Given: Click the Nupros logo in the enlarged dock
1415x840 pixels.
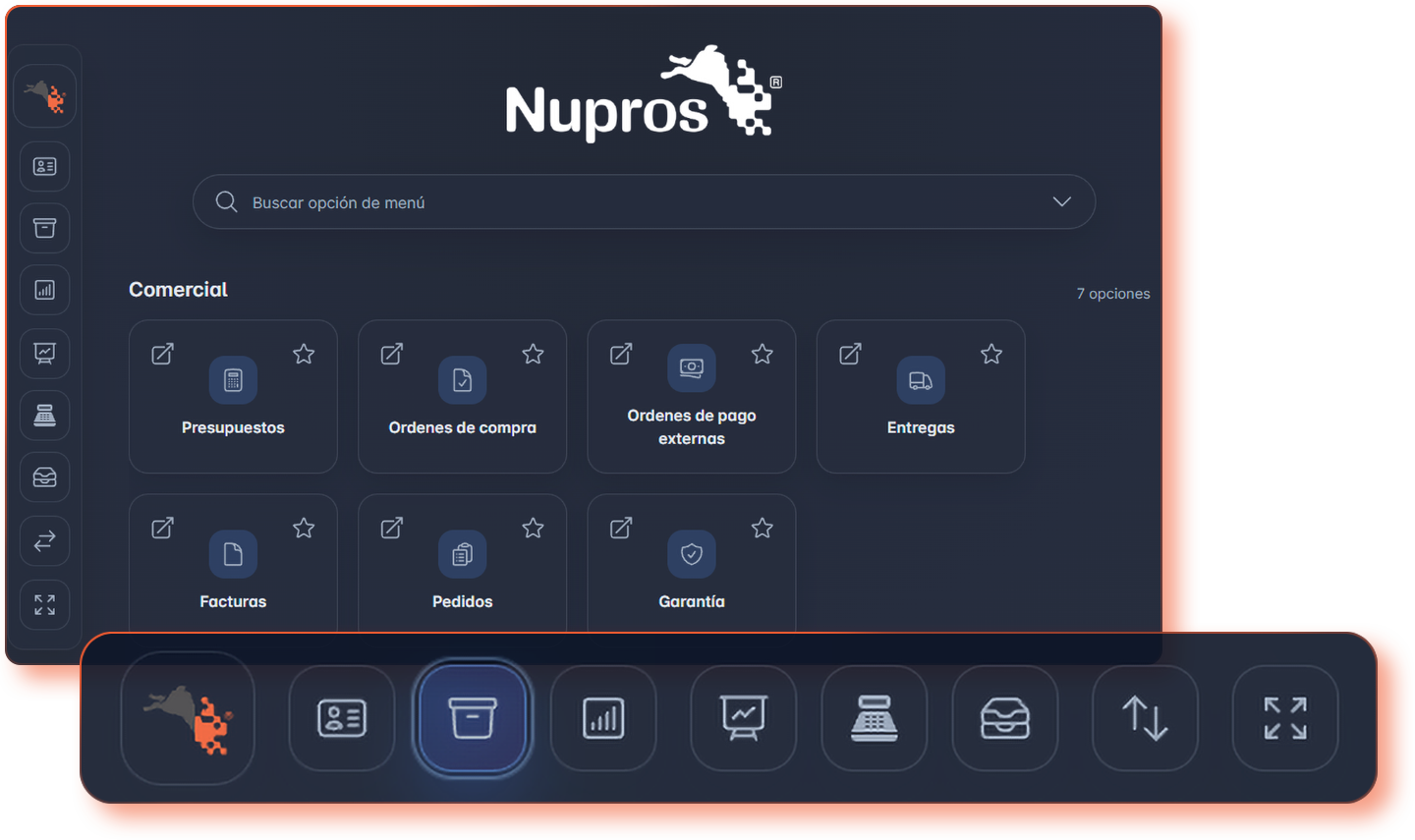Looking at the screenshot, I should tap(188, 718).
